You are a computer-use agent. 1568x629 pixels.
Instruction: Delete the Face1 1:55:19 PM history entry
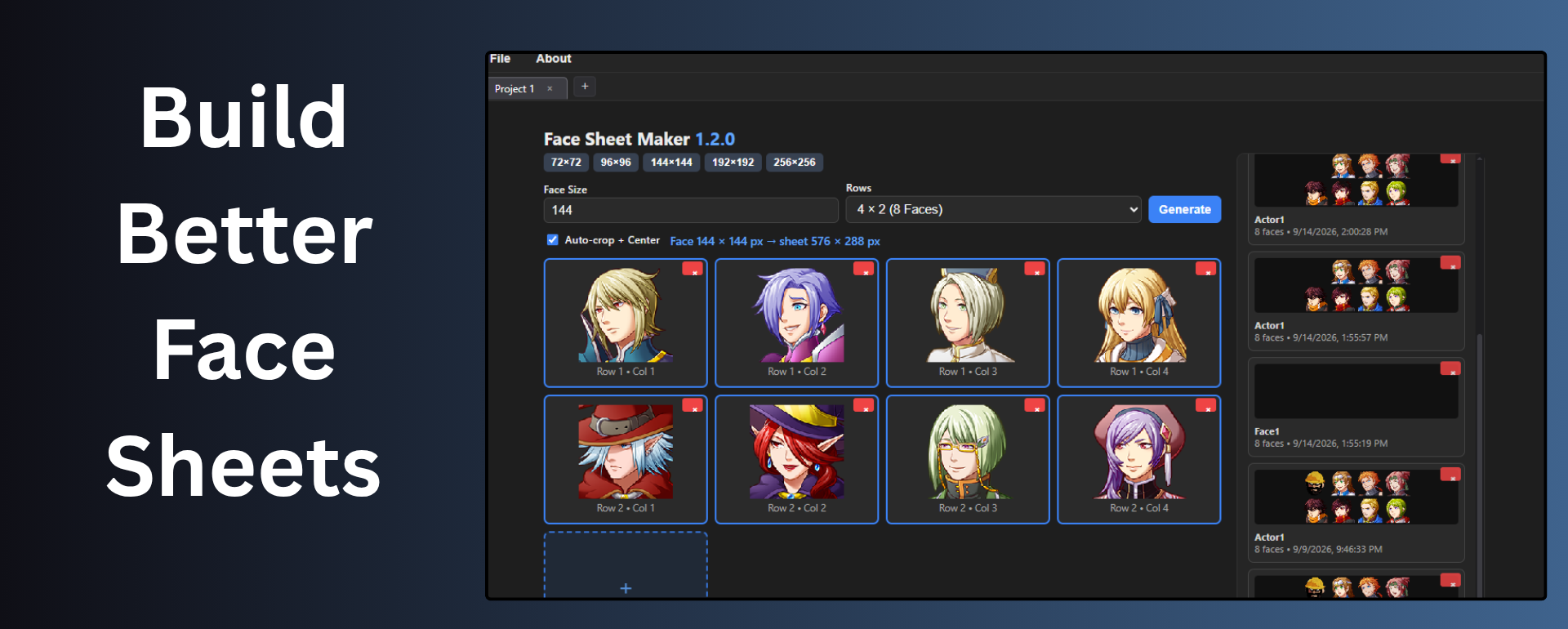coord(1450,368)
